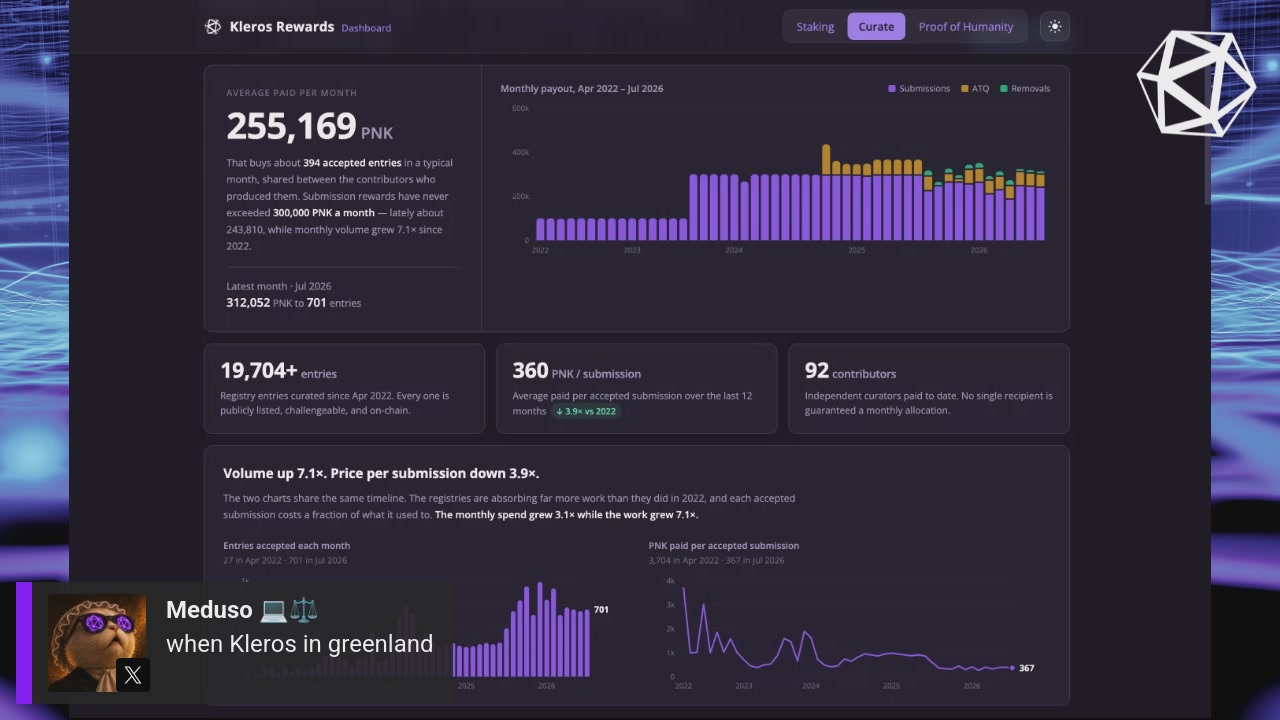1280x720 pixels.
Task: Click the Dashboard label in header
Action: (x=366, y=28)
